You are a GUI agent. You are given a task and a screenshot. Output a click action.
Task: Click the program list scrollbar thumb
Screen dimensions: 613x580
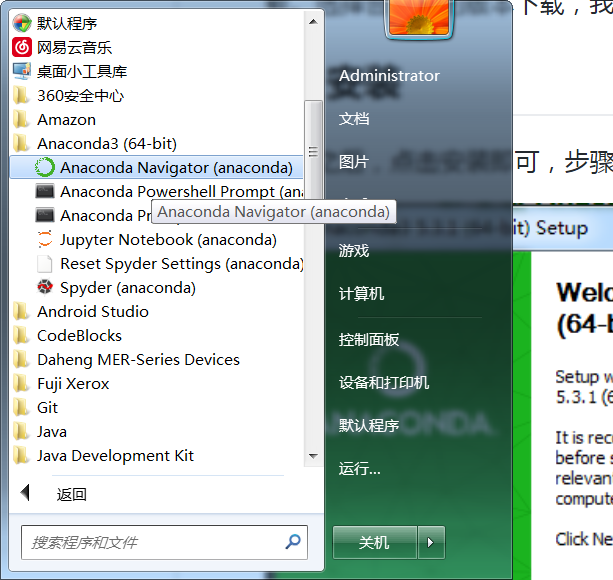click(313, 151)
